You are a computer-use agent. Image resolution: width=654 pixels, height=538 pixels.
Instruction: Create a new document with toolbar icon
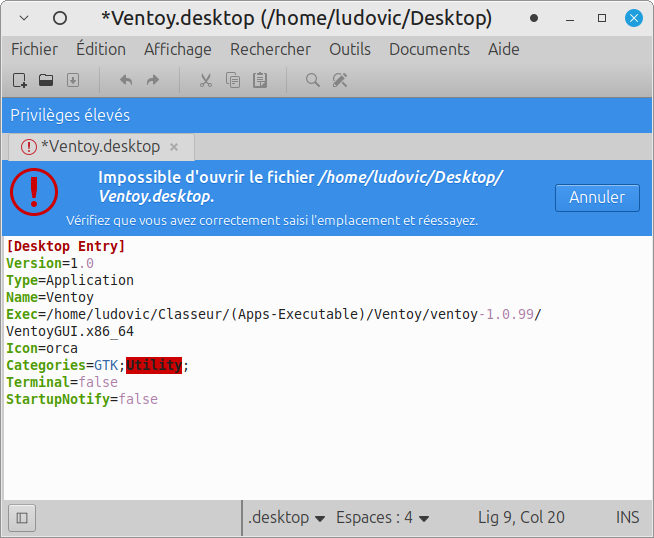(20, 80)
